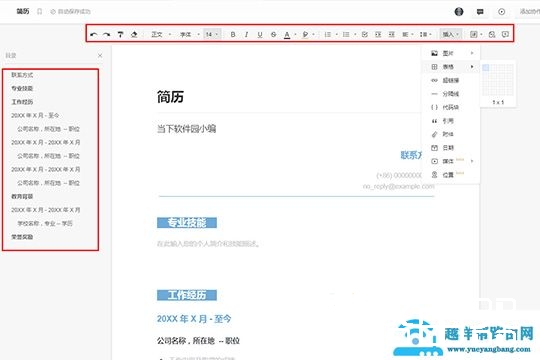This screenshot has height=360, width=540.
Task: Toggle italic formatting
Action: click(x=246, y=34)
